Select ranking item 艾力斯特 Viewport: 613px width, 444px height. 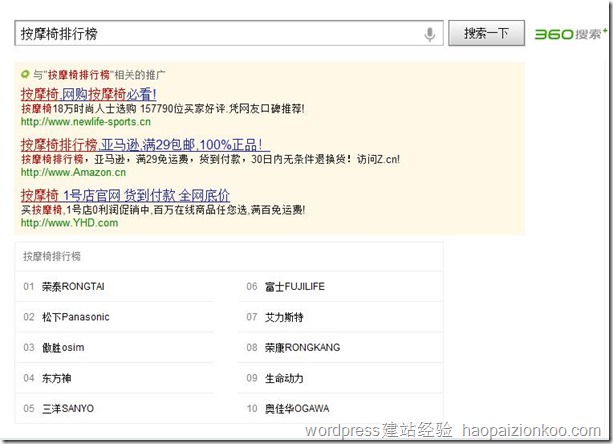coord(284,317)
